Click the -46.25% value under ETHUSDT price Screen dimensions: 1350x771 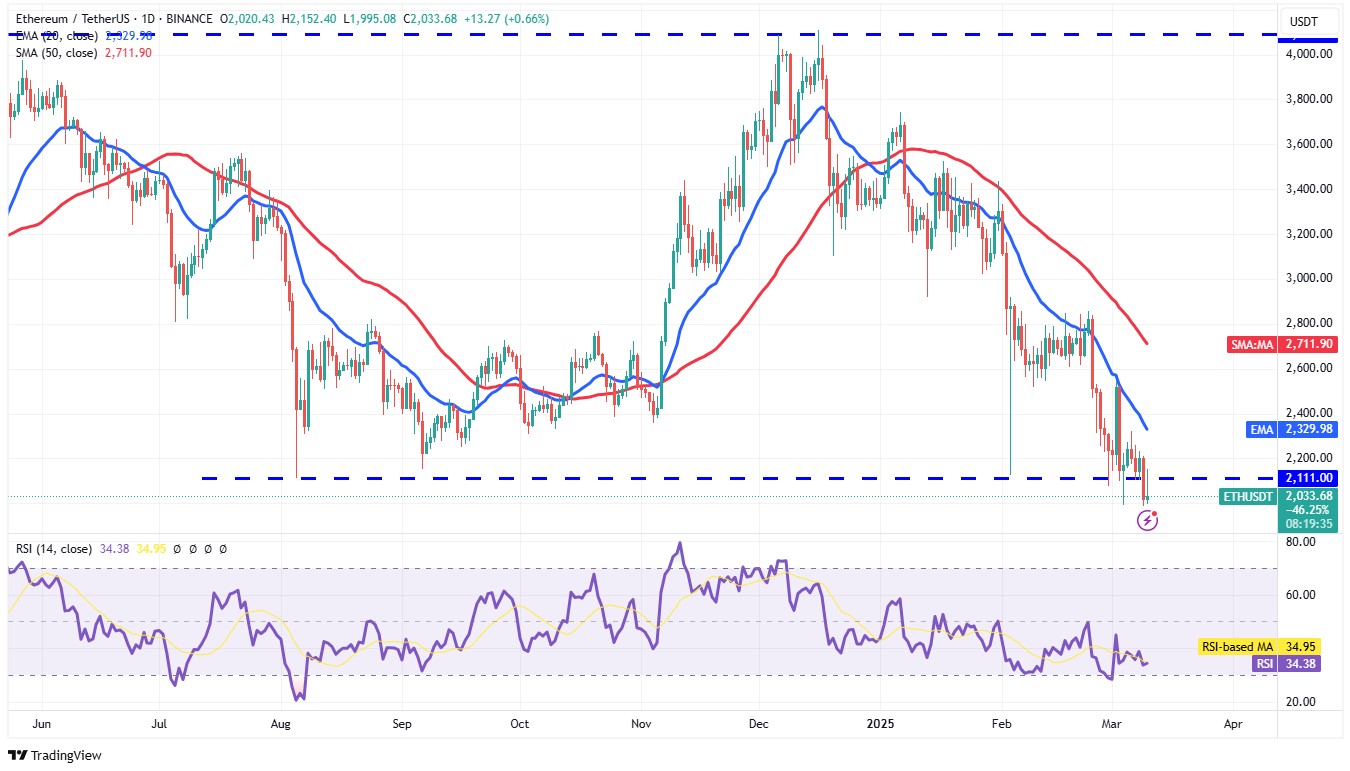(x=1308, y=509)
